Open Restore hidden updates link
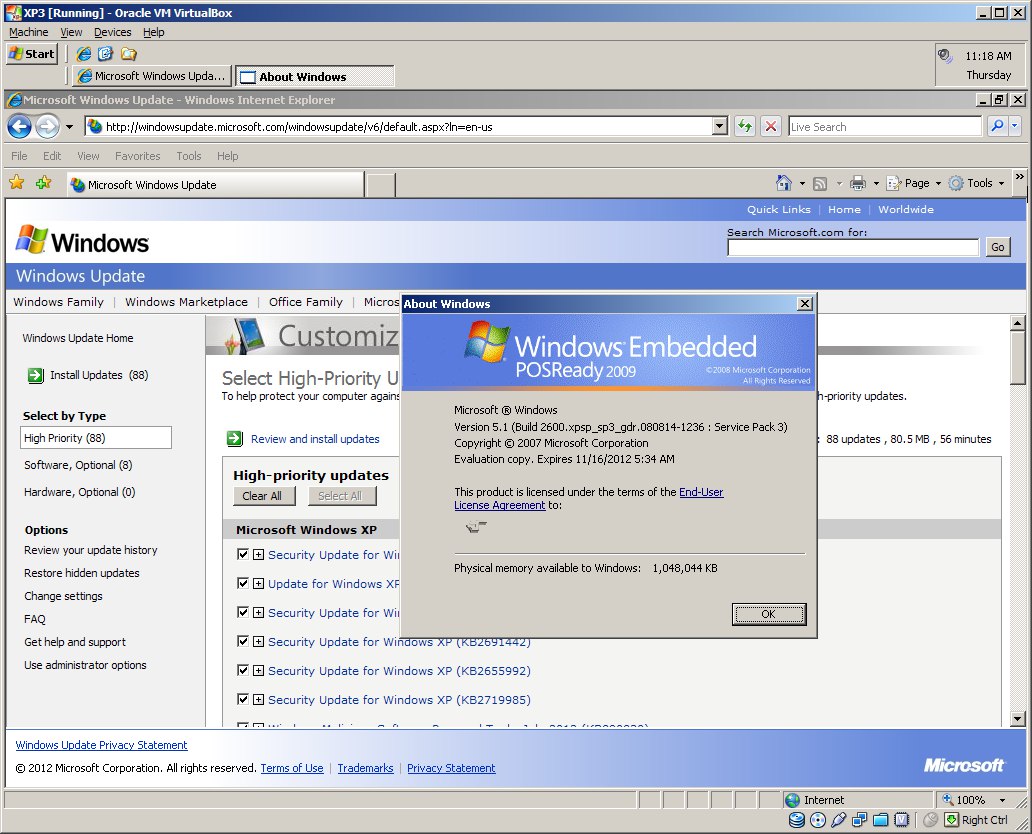This screenshot has height=834, width=1032. (x=82, y=573)
